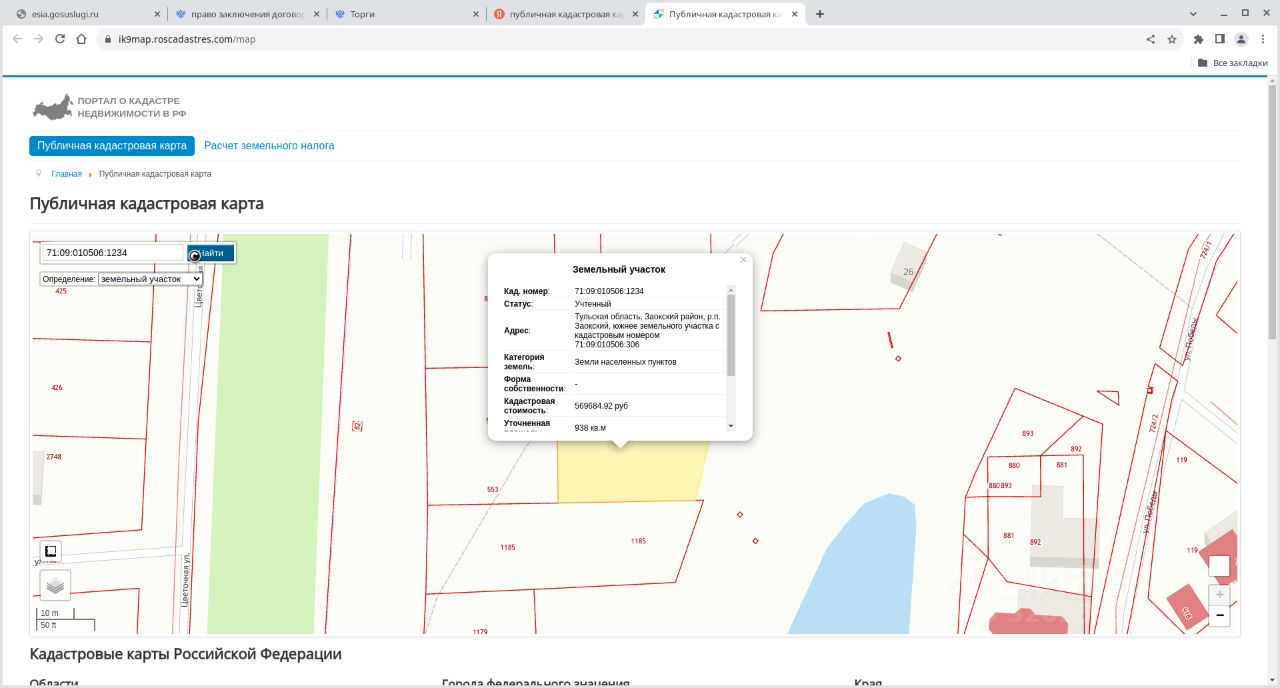This screenshot has width=1280, height=688.
Task: Click area value 938 кв.м
Action: (590, 428)
